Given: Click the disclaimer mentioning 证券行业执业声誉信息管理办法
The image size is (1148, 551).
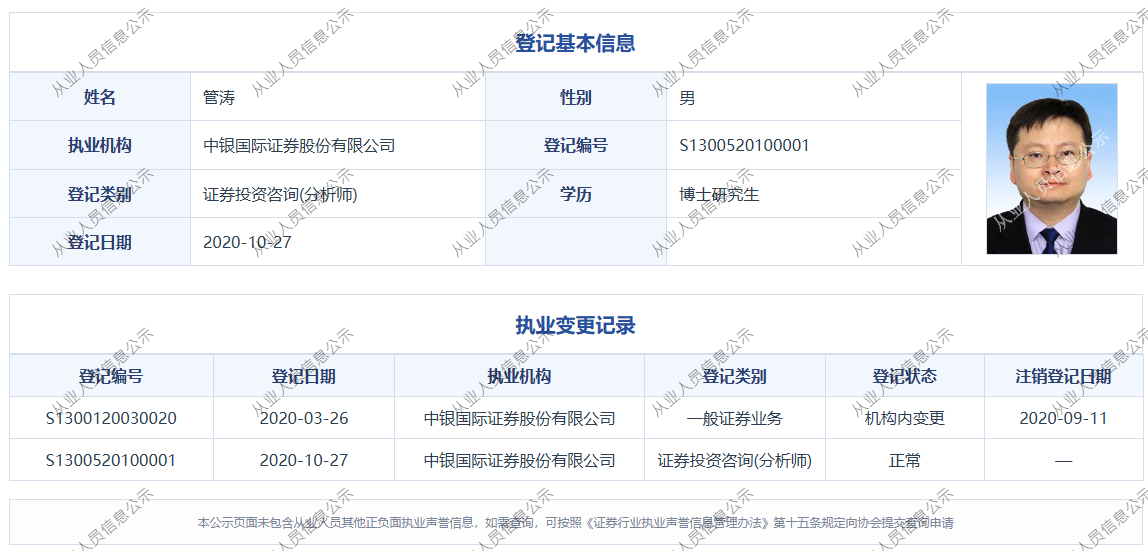Looking at the screenshot, I should pyautogui.click(x=575, y=523).
